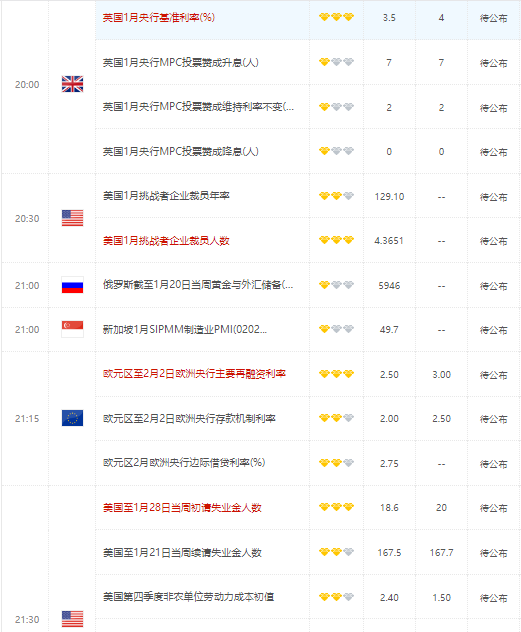Click the UK flag icon at 20:00

73,84
